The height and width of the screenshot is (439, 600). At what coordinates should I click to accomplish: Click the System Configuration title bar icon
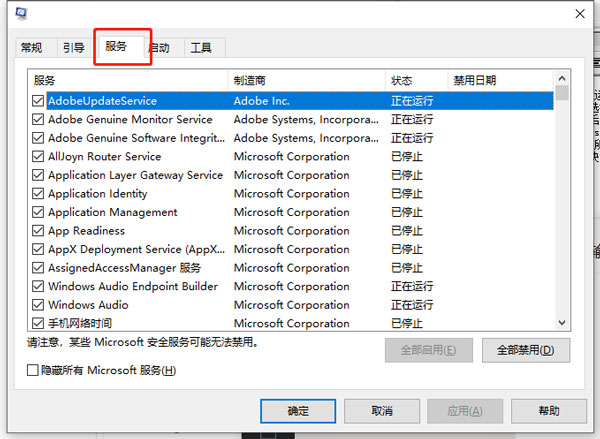point(21,13)
